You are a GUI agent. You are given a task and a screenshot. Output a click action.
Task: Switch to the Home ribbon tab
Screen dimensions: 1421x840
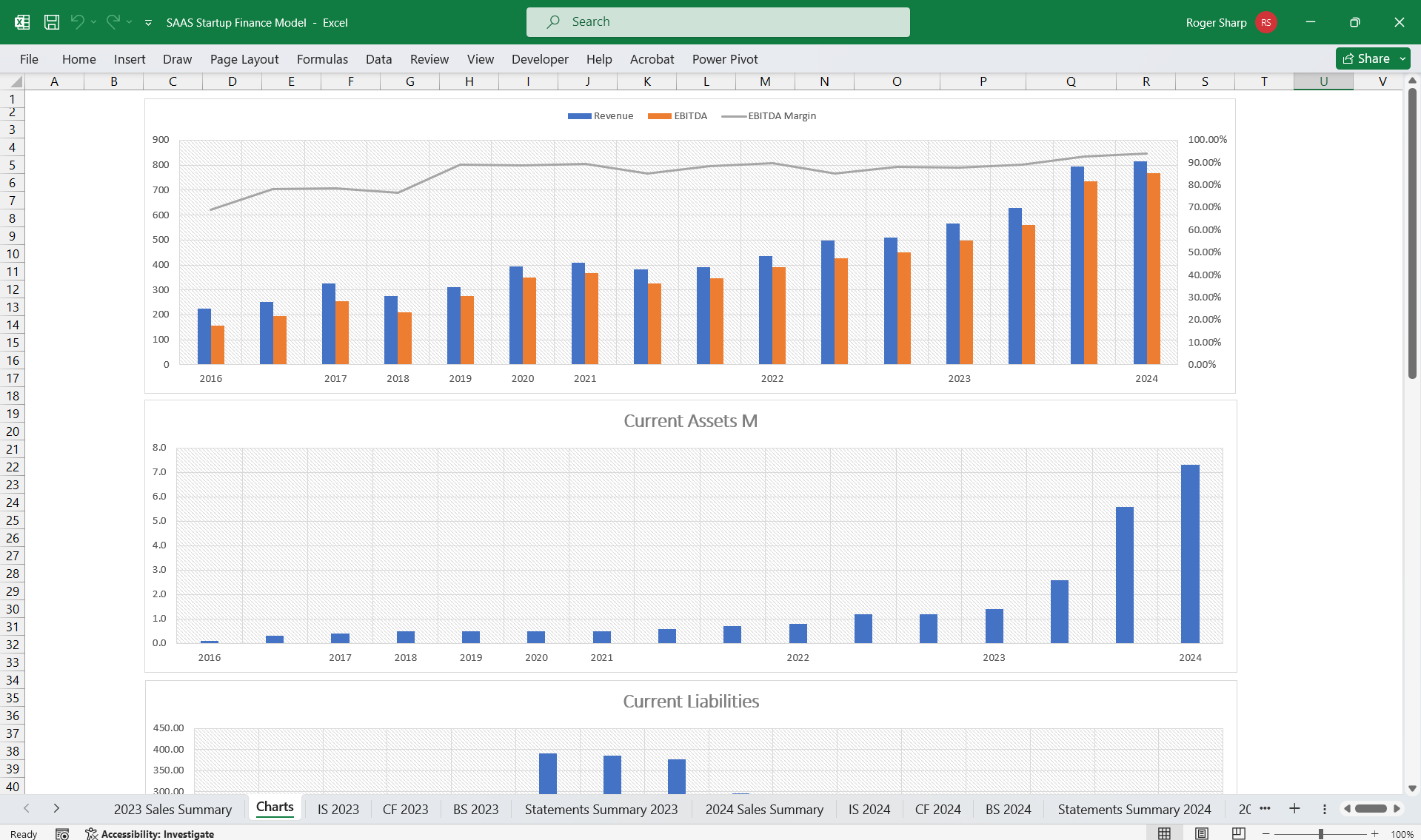point(79,59)
